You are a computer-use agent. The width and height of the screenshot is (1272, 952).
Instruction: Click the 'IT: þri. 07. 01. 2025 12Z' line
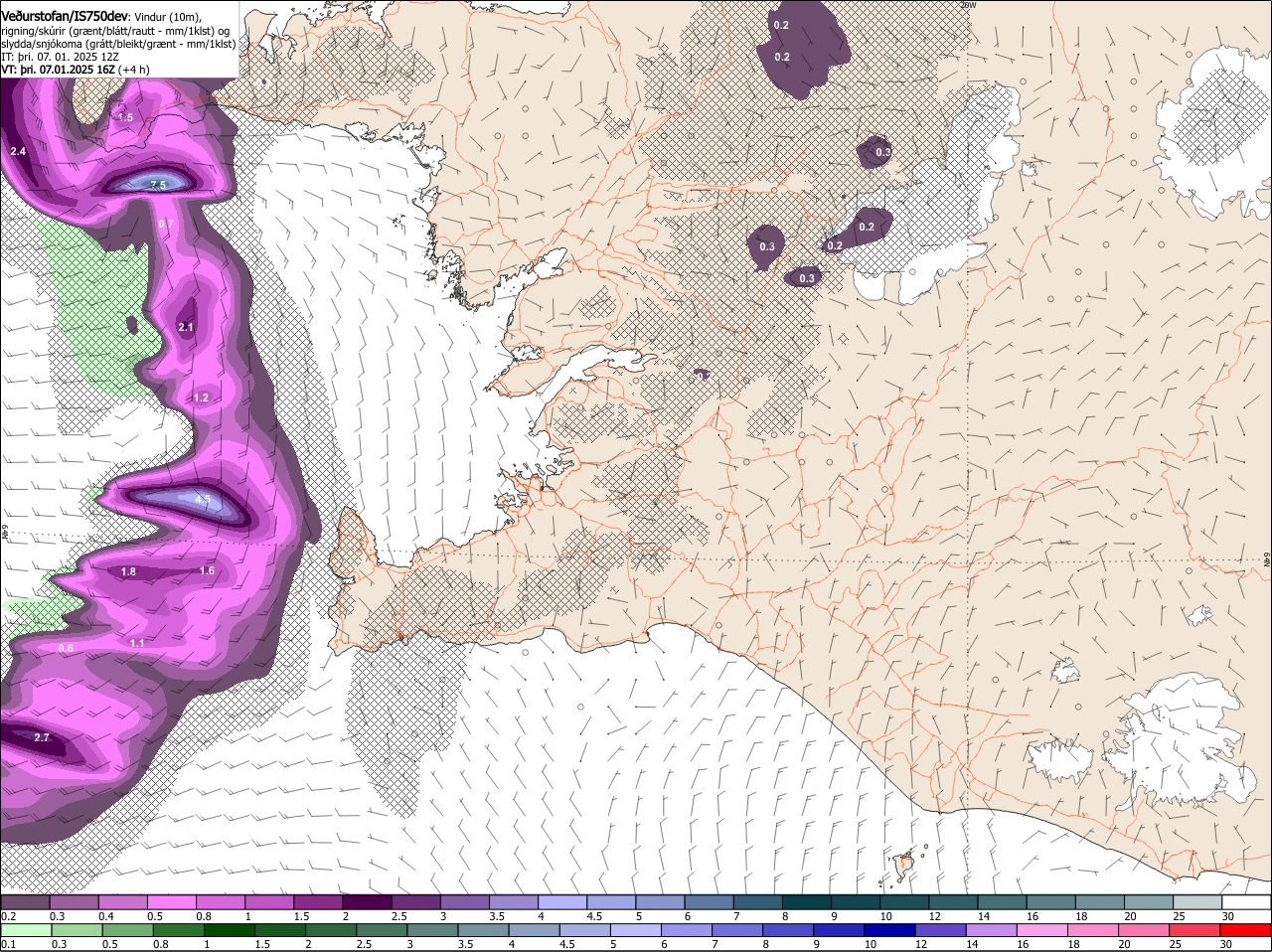(61, 57)
